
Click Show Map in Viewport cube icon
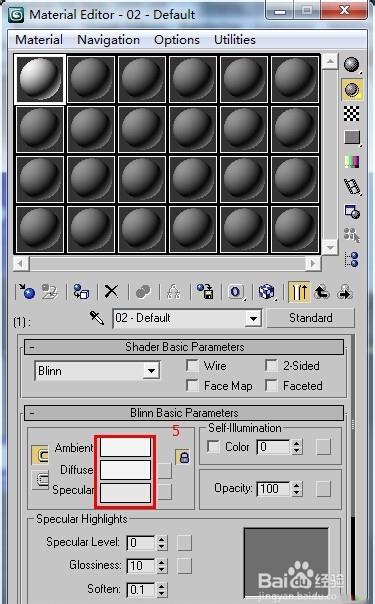pyautogui.click(x=267, y=292)
